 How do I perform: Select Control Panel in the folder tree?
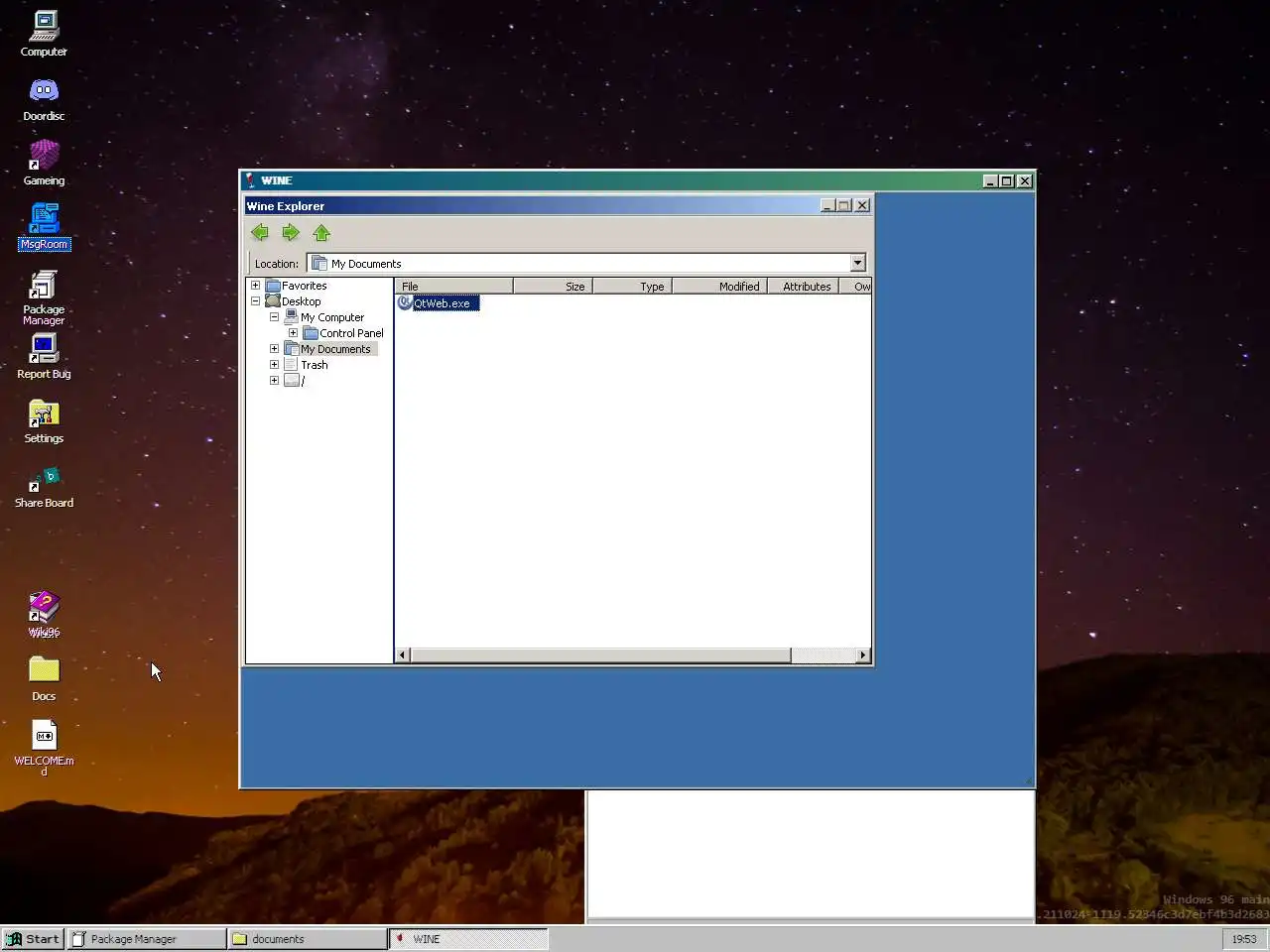350,333
